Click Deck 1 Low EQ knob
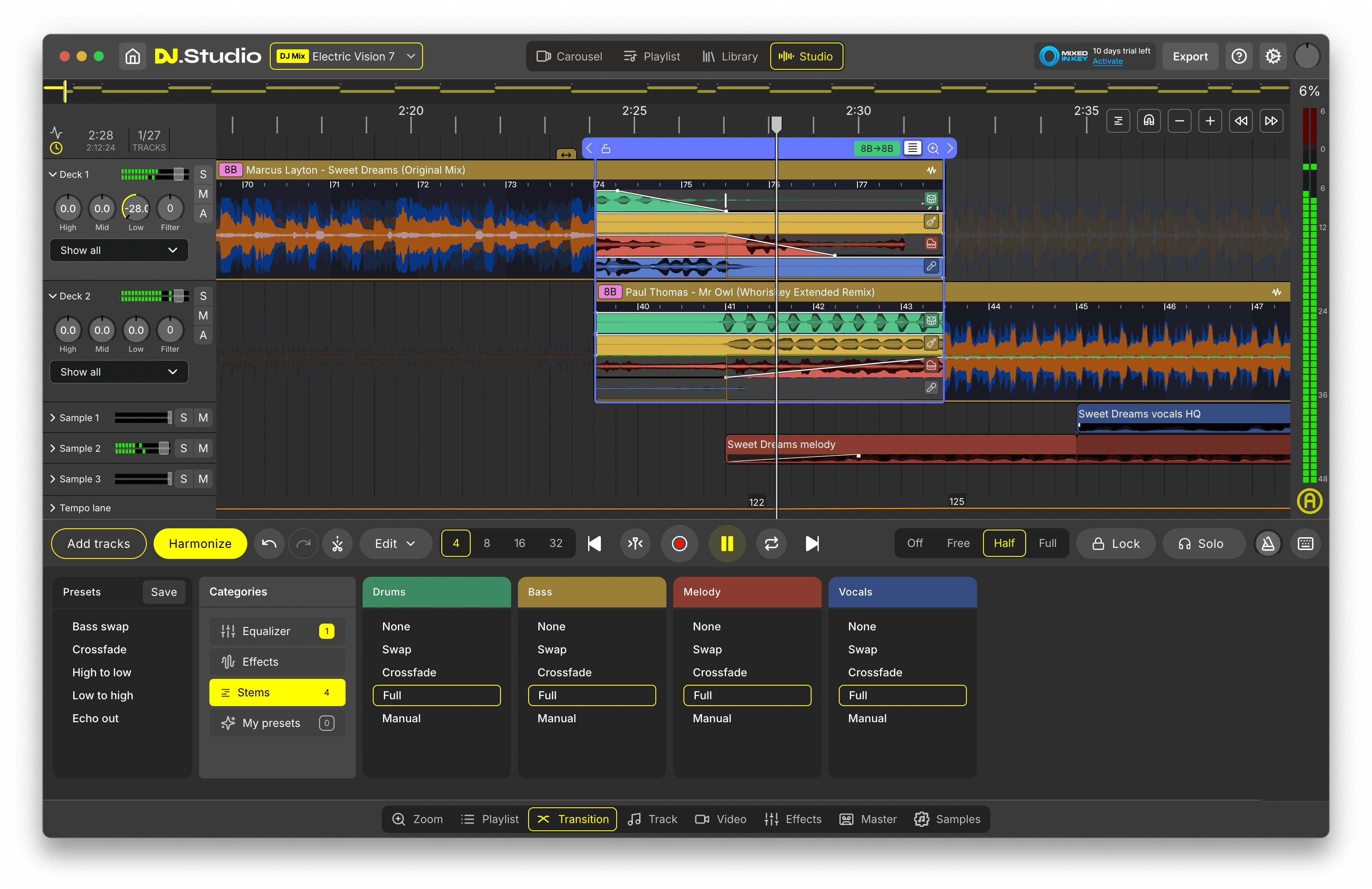 coord(136,208)
